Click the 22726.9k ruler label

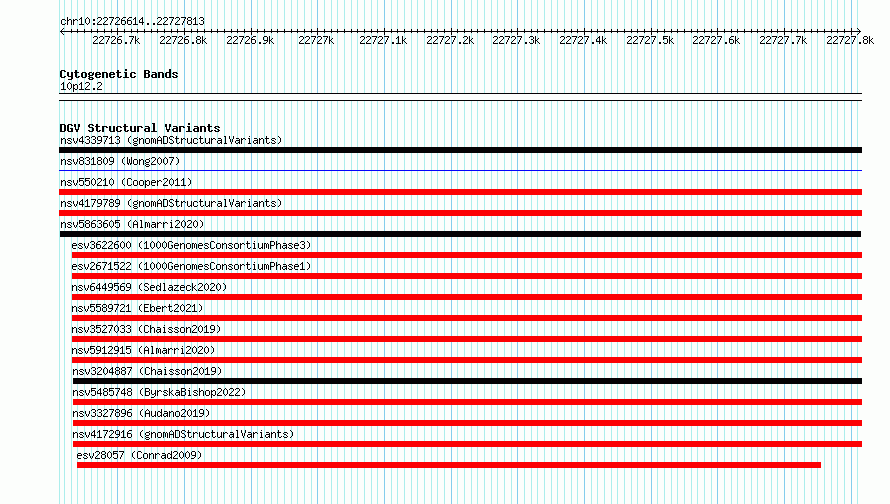pyautogui.click(x=250, y=40)
